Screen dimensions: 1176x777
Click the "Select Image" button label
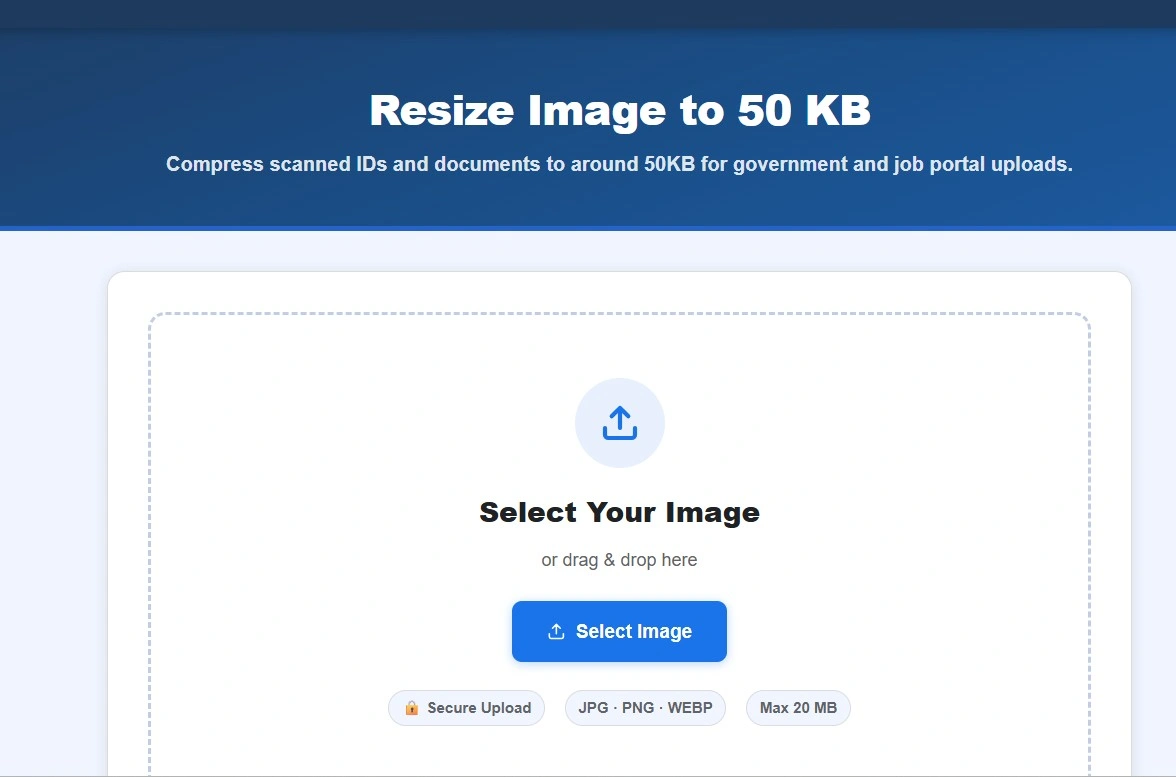[x=634, y=632]
